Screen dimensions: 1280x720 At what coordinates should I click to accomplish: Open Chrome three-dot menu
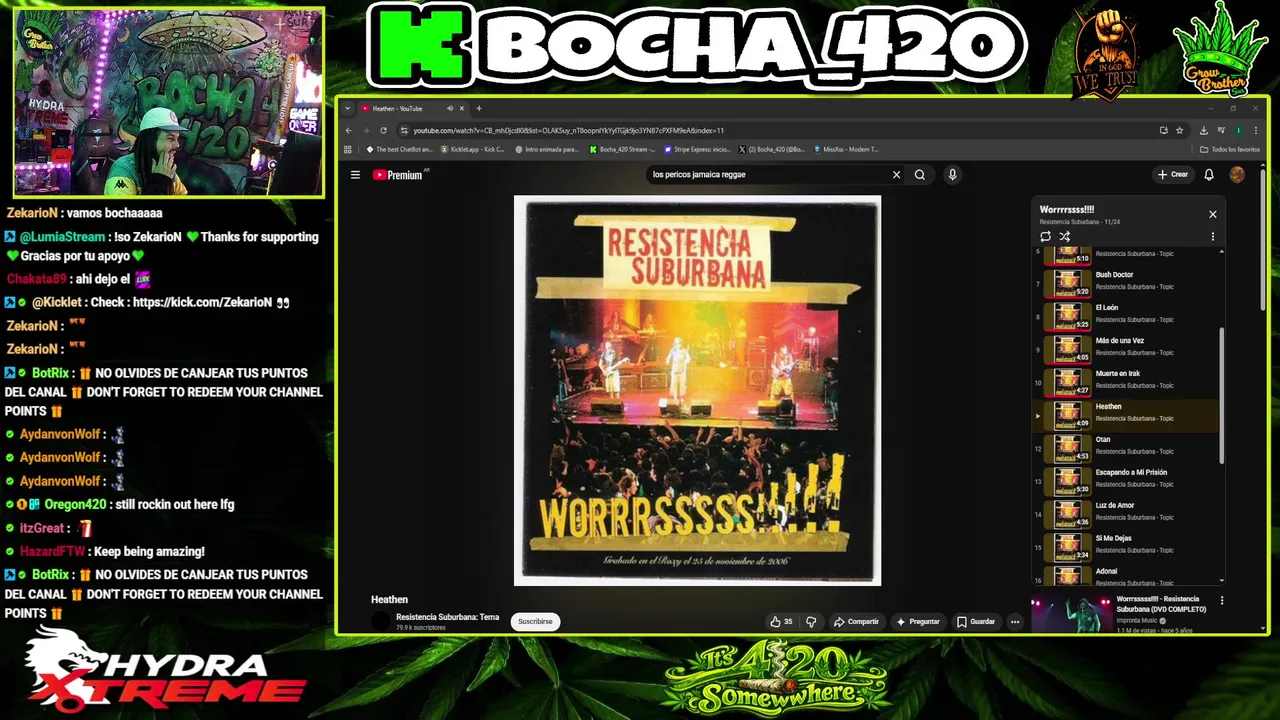(x=1256, y=130)
